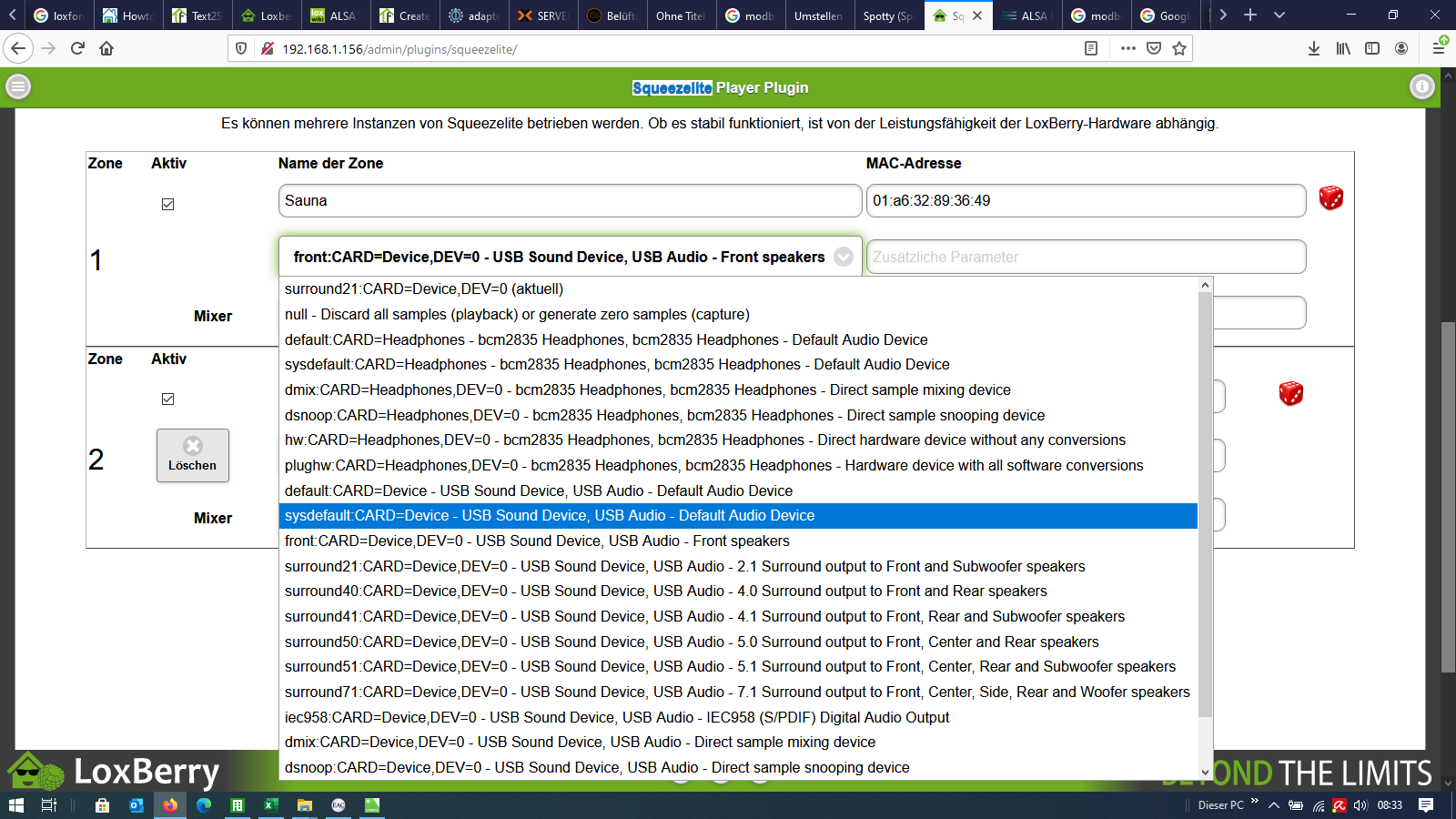The width and height of the screenshot is (1456, 819).
Task: Select surround71 7.1 Surround output option
Action: [739, 692]
